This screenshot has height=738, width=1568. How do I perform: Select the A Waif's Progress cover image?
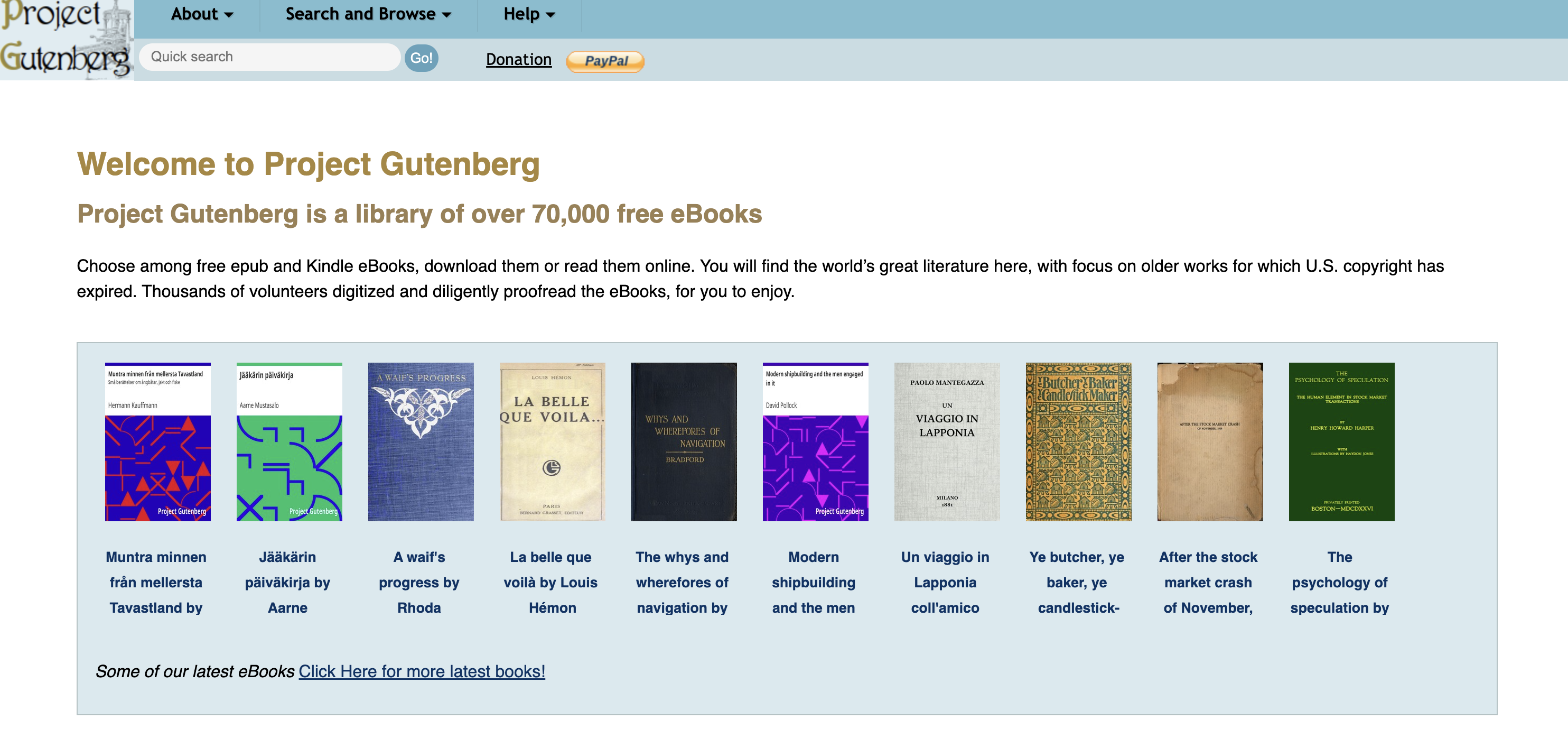tap(421, 441)
